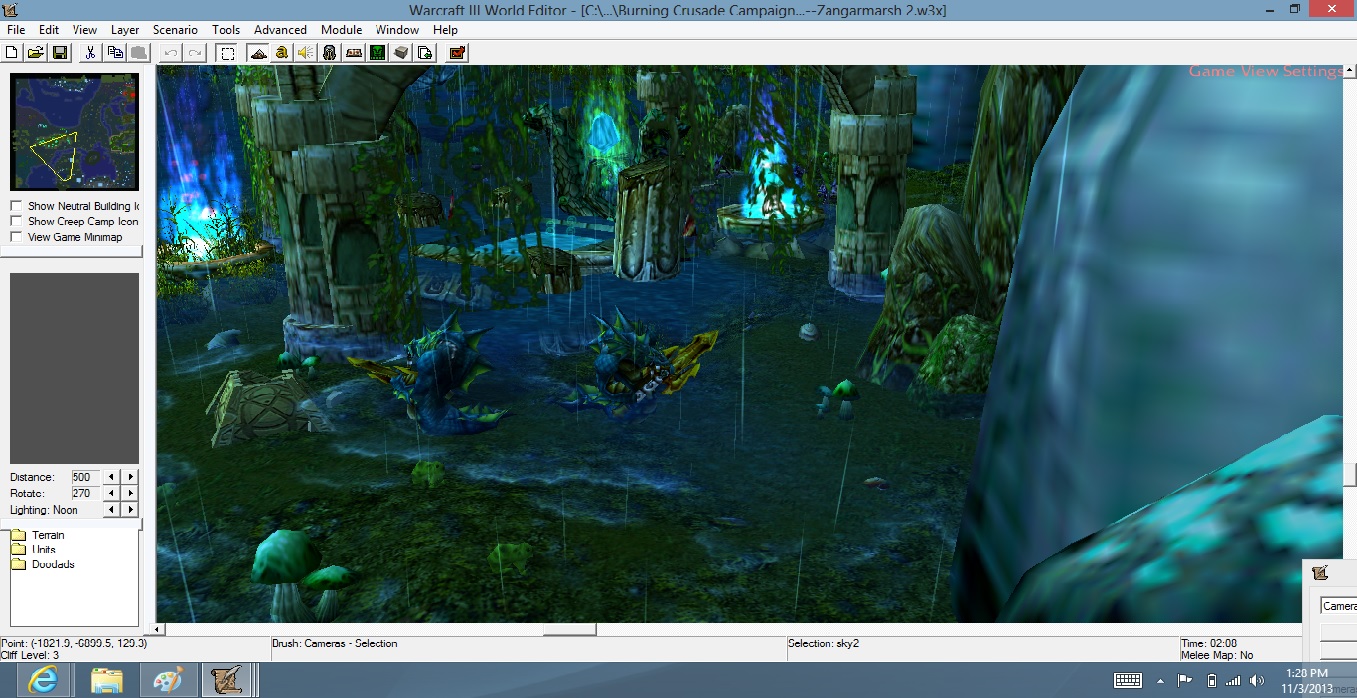Screen dimensions: 1357x698
Task: Switch Lighting to next with right arrow
Action: click(130, 510)
